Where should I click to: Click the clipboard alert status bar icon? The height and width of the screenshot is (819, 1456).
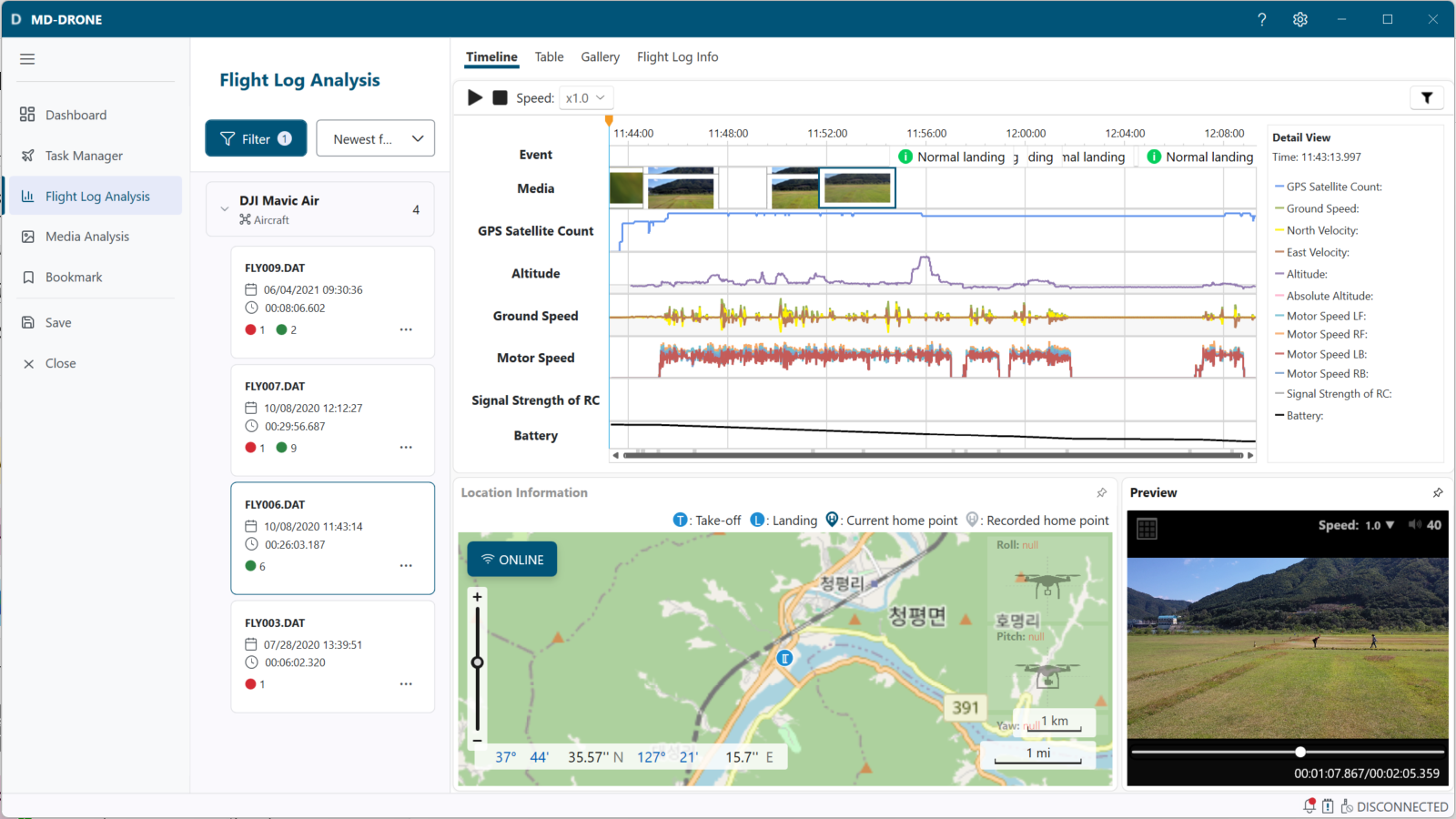pyautogui.click(x=1328, y=806)
